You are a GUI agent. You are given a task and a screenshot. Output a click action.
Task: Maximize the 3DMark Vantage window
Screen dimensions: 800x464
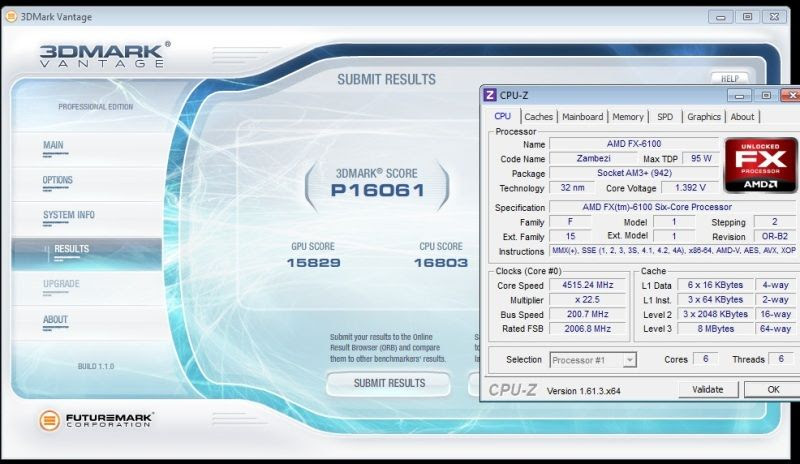[x=747, y=17]
